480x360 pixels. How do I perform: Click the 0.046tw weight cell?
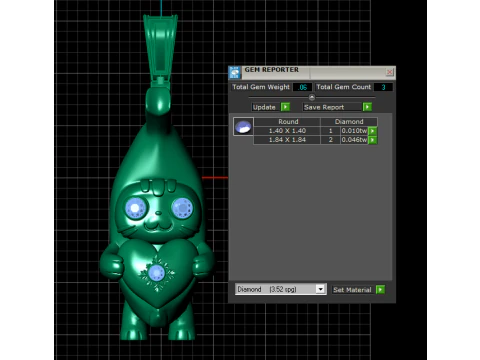(354, 140)
